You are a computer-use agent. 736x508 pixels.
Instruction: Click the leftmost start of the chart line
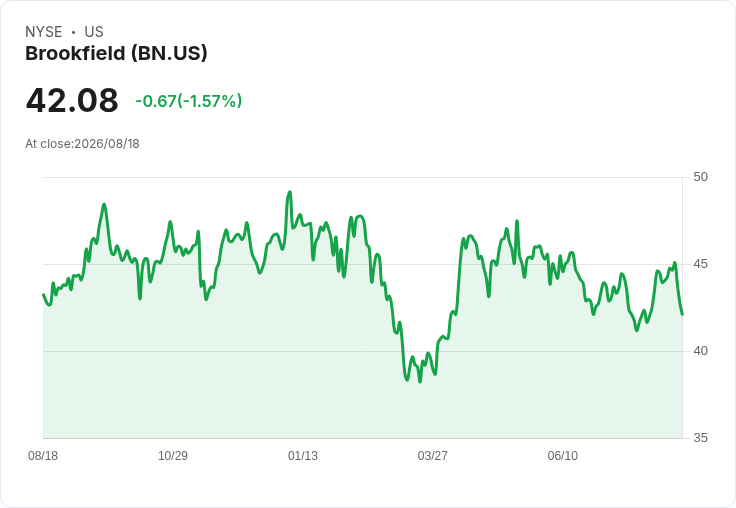point(43,294)
